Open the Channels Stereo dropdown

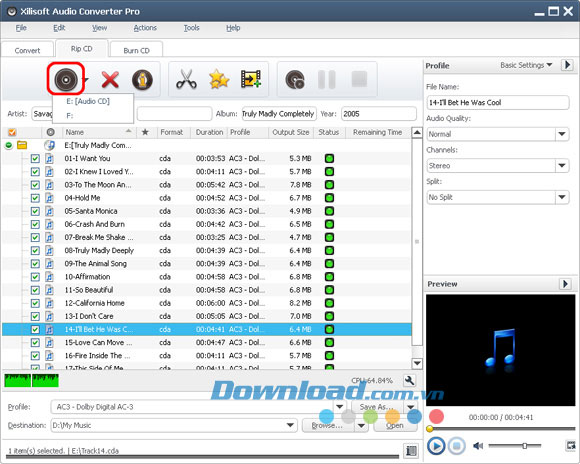[562, 165]
